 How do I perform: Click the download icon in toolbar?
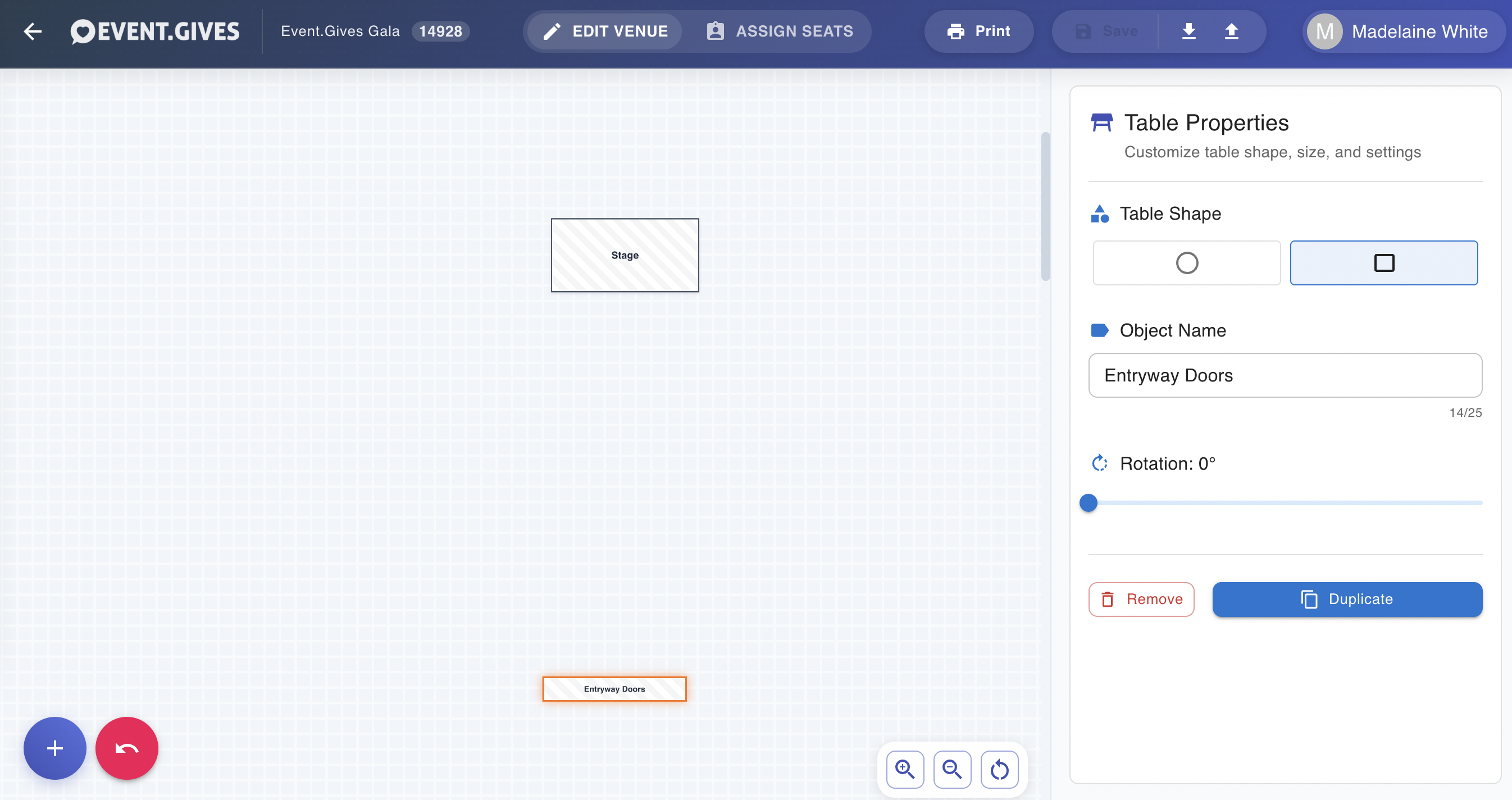pos(1188,31)
